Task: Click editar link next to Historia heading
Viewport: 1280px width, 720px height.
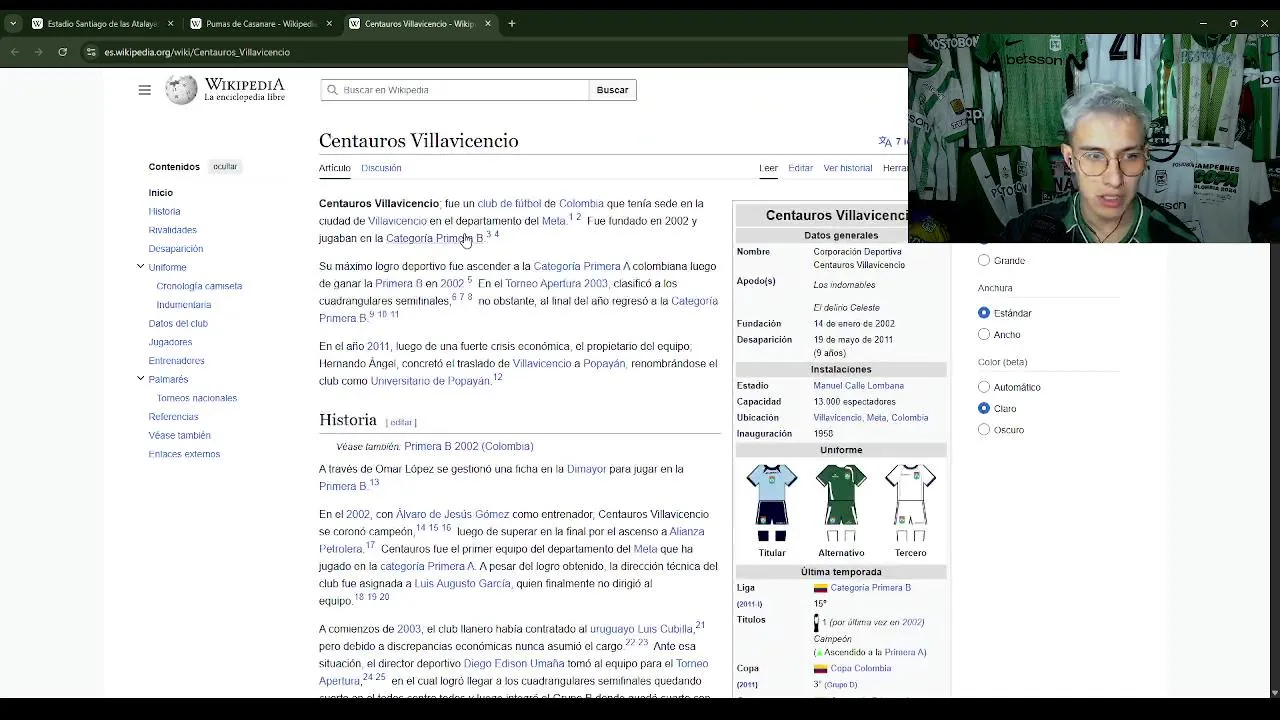Action: tap(401, 422)
